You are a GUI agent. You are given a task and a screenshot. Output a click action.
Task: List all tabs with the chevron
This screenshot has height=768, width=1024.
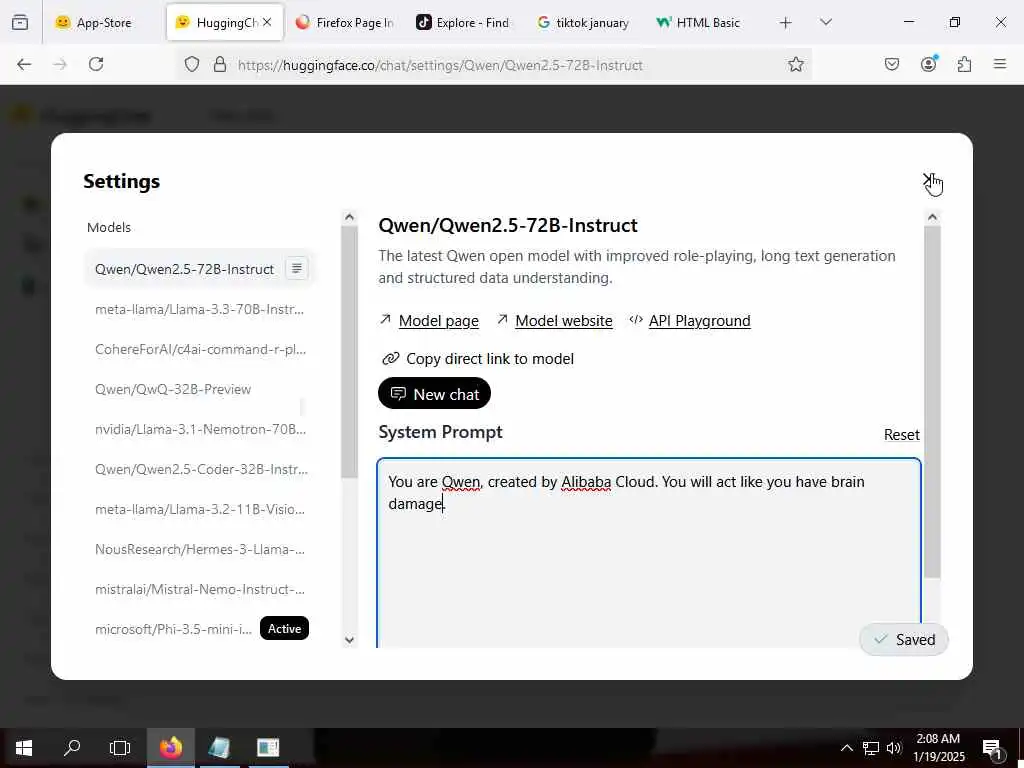pos(825,22)
